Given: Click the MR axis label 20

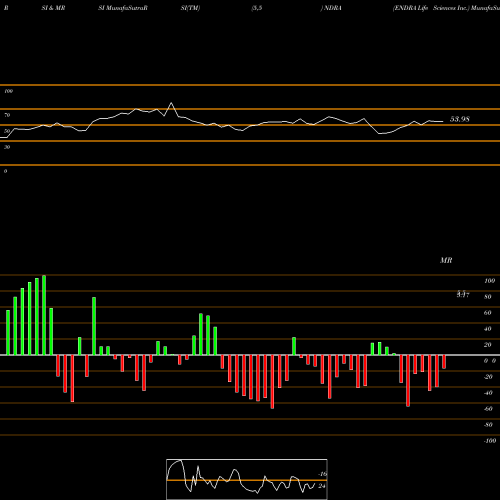Looking at the screenshot, I should [488, 345].
